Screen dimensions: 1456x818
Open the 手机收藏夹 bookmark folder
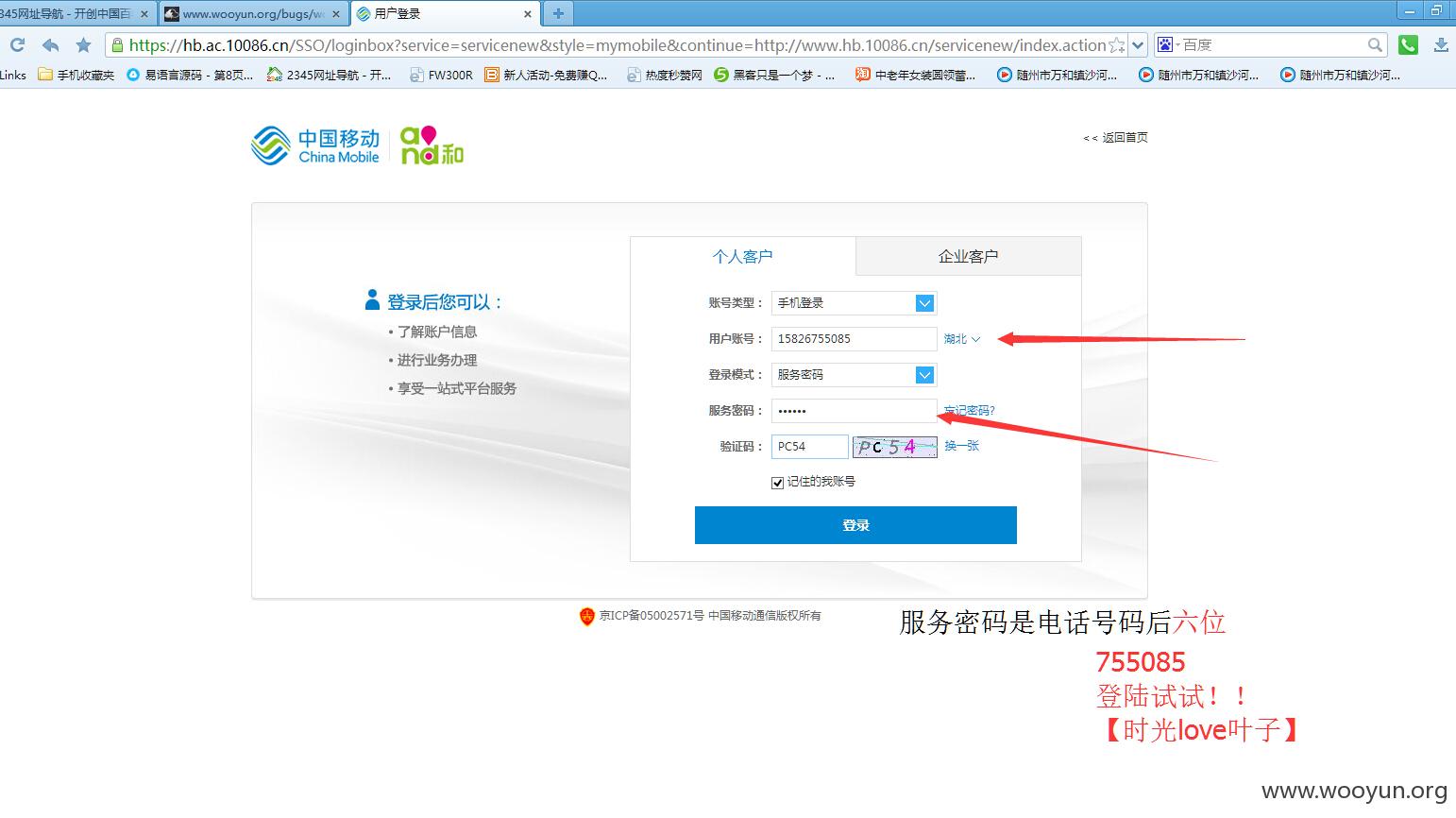click(x=76, y=75)
